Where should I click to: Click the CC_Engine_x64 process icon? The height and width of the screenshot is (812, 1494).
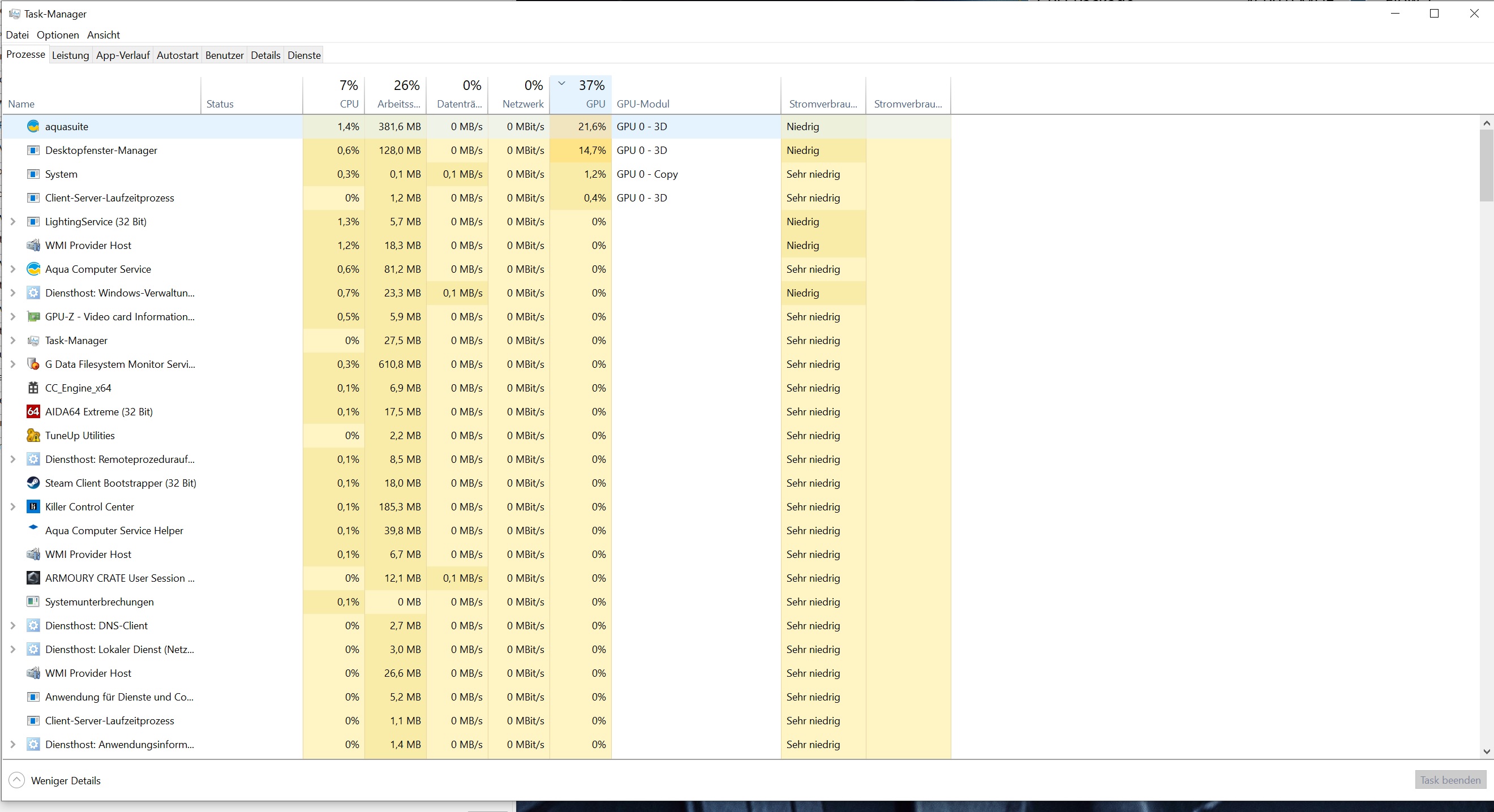pyautogui.click(x=33, y=388)
